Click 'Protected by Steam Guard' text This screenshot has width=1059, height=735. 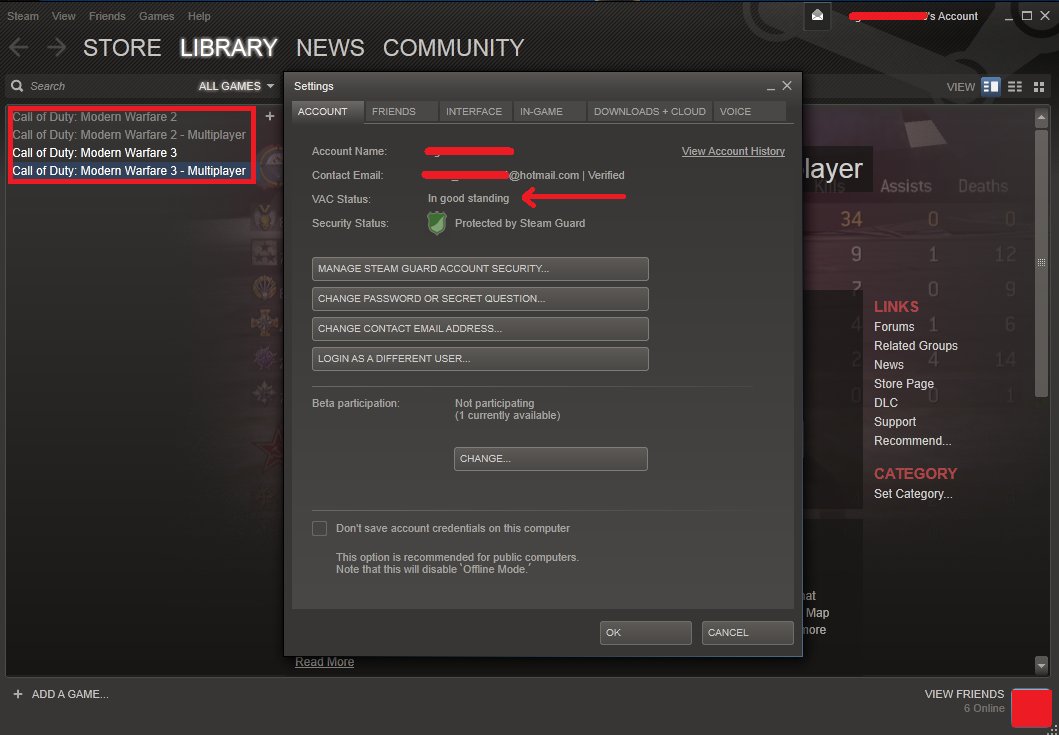pyautogui.click(x=520, y=223)
